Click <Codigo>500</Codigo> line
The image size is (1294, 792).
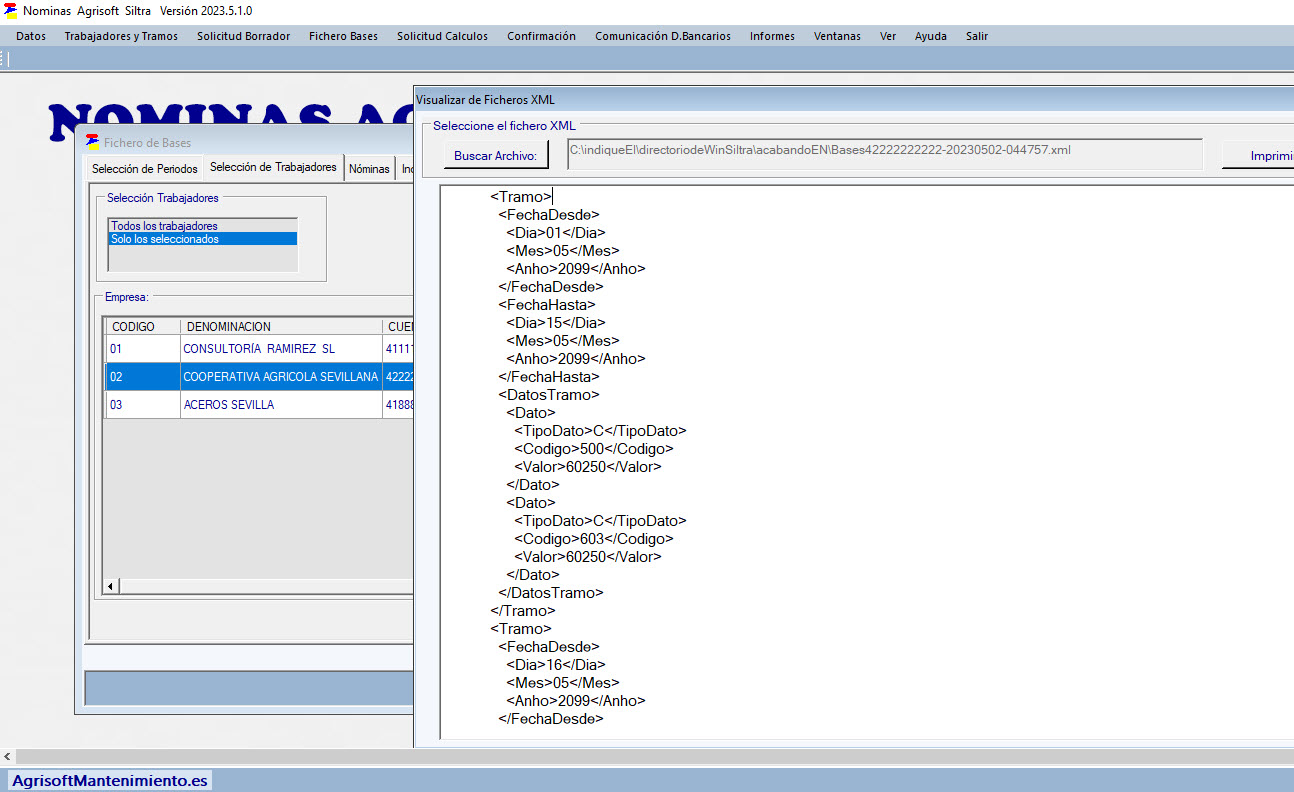point(594,449)
